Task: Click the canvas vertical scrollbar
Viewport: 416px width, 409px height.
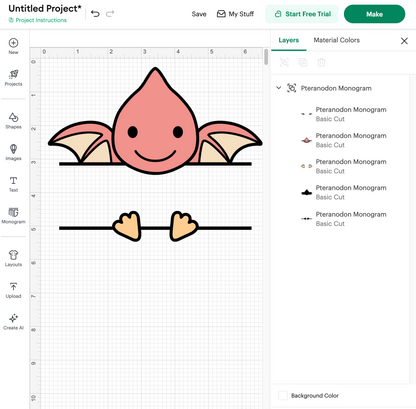Action: 266,57
